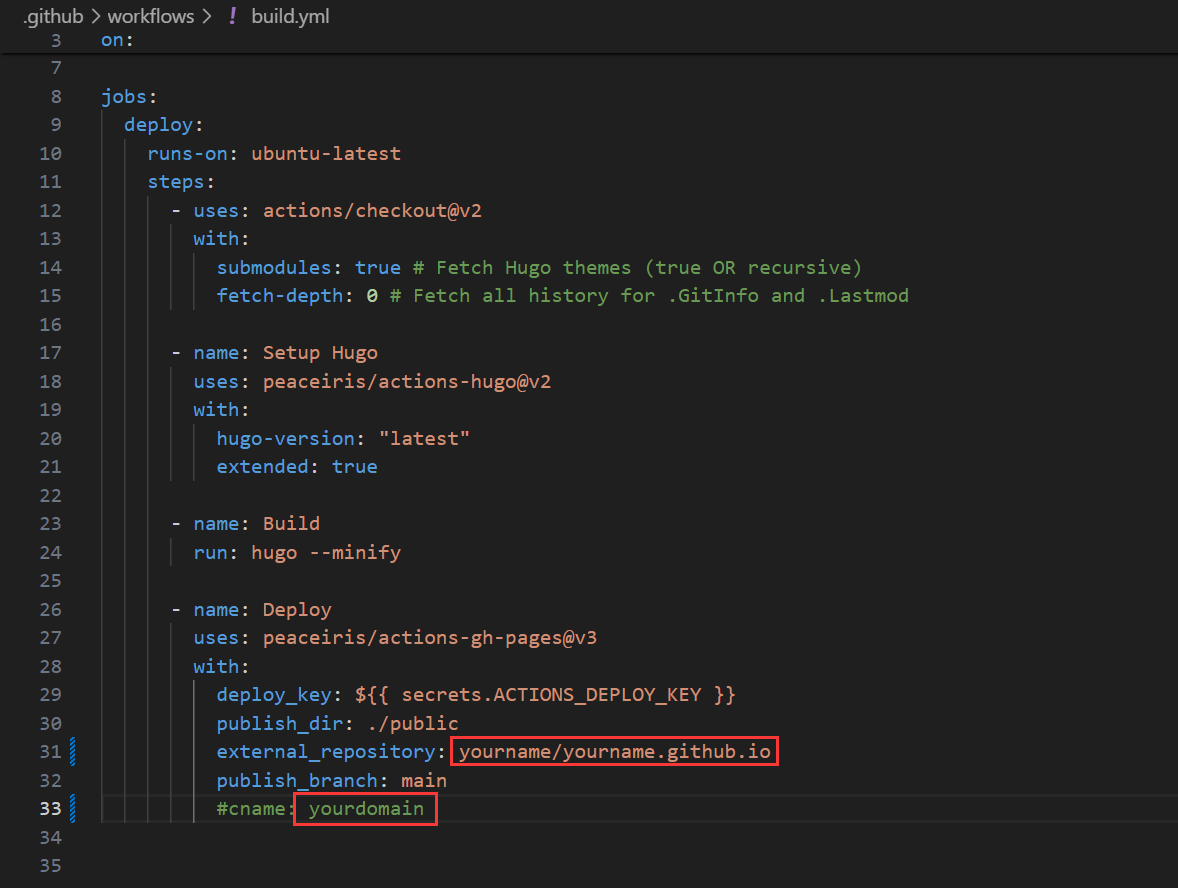
Task: Place cursor on the yourdomain text
Action: click(366, 808)
